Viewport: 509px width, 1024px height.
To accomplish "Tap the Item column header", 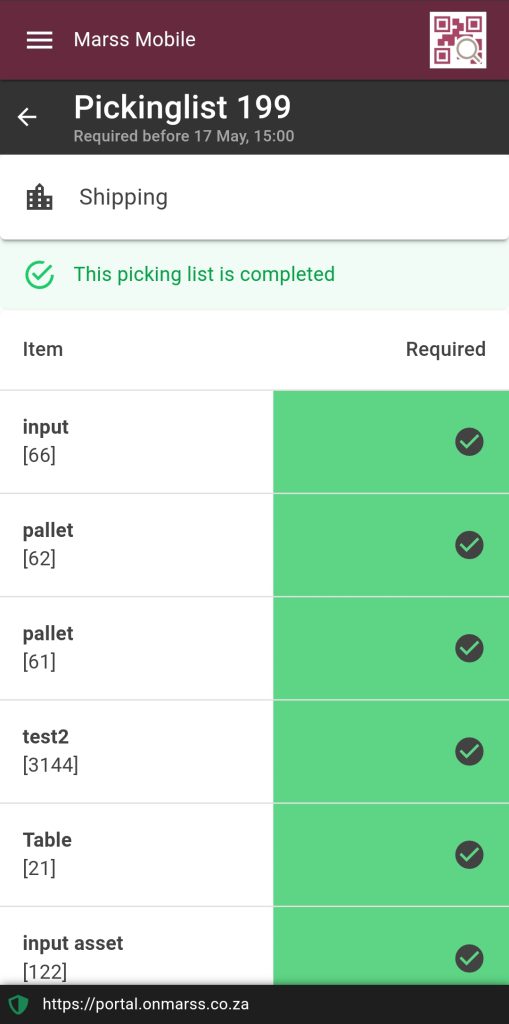I will click(43, 349).
